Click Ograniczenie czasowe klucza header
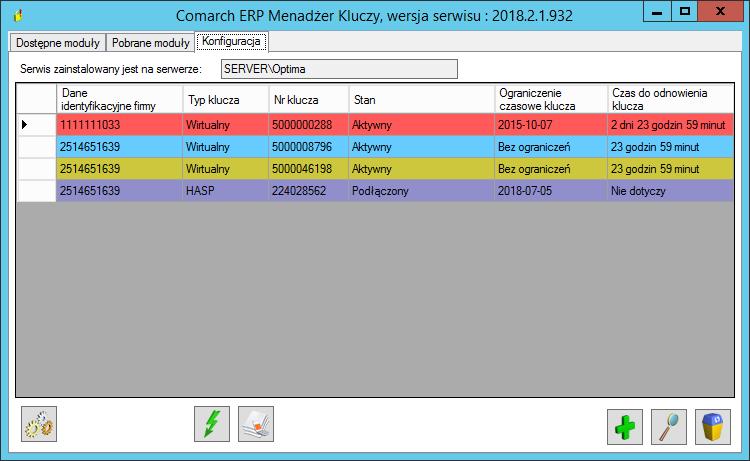 pyautogui.click(x=551, y=99)
